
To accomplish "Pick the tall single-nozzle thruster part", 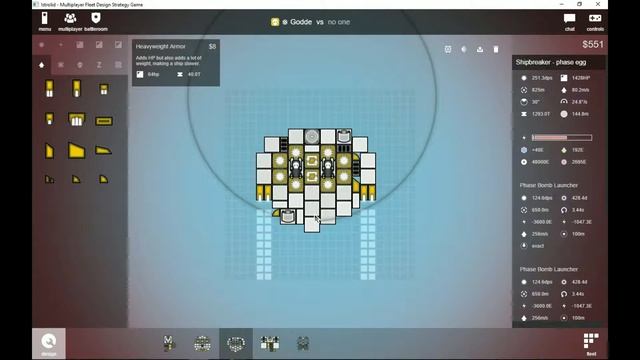I will 76,89.
